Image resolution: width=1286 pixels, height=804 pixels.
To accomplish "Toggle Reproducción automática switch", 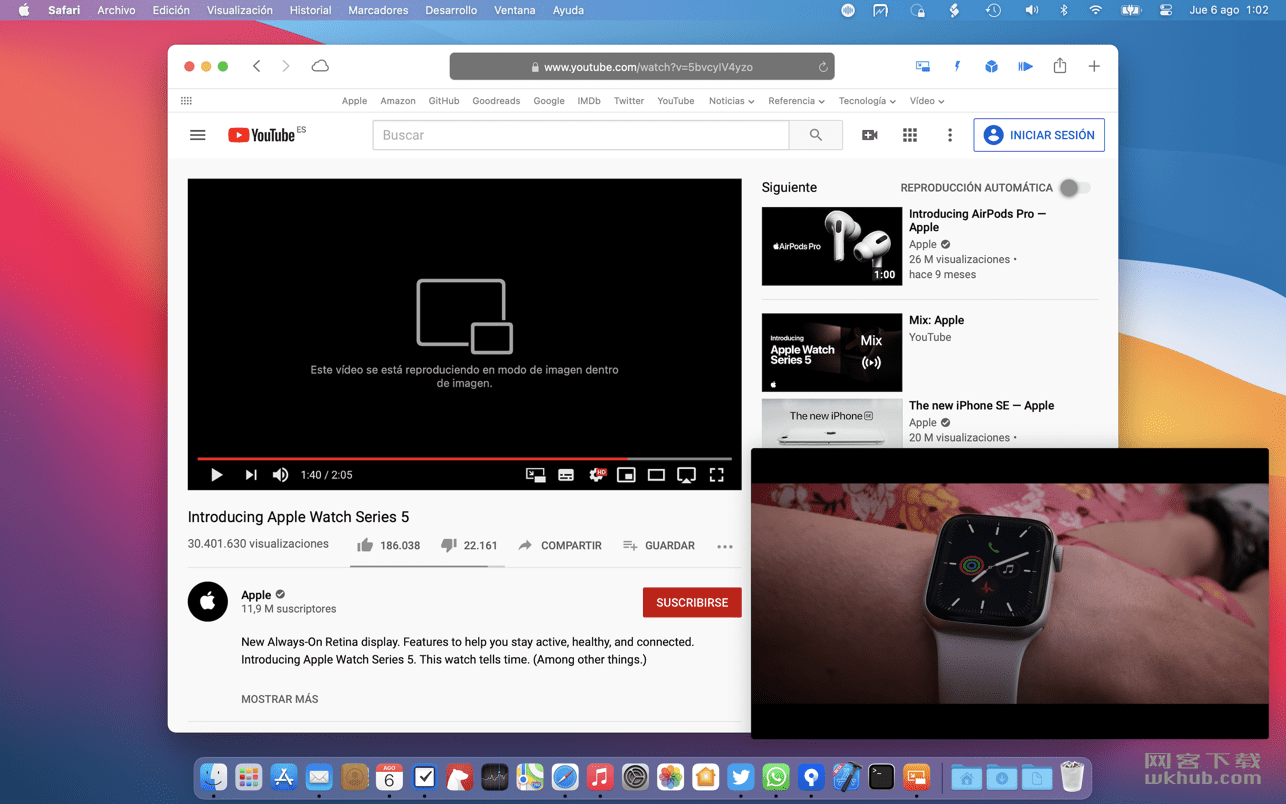I will coord(1074,187).
